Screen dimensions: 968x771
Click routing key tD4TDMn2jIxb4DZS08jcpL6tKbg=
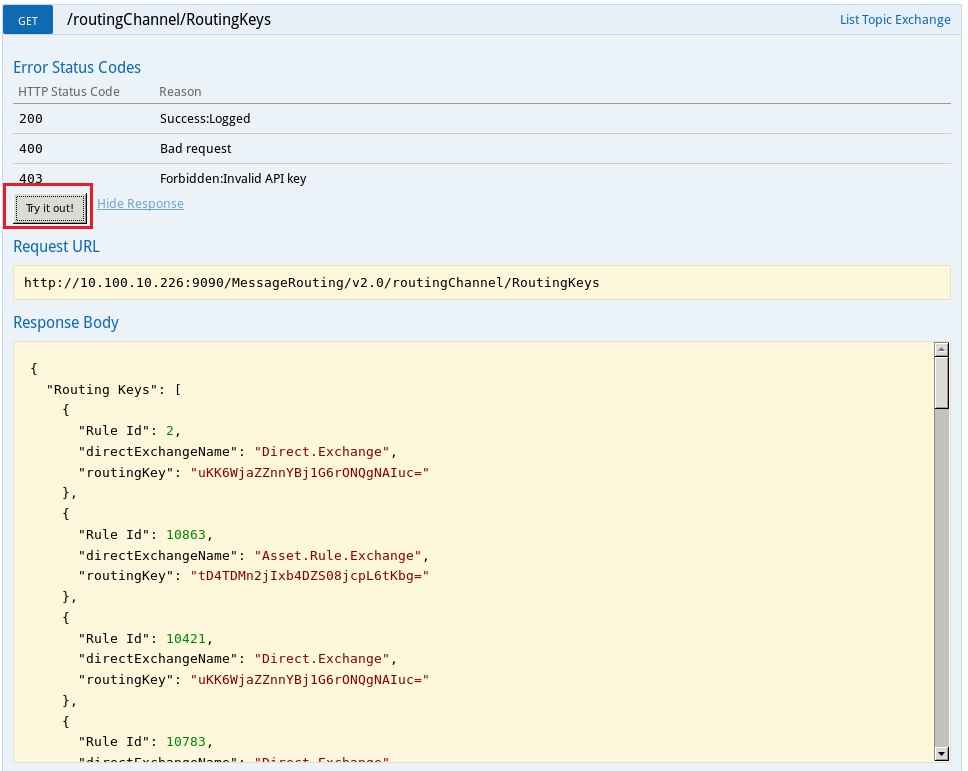(309, 576)
